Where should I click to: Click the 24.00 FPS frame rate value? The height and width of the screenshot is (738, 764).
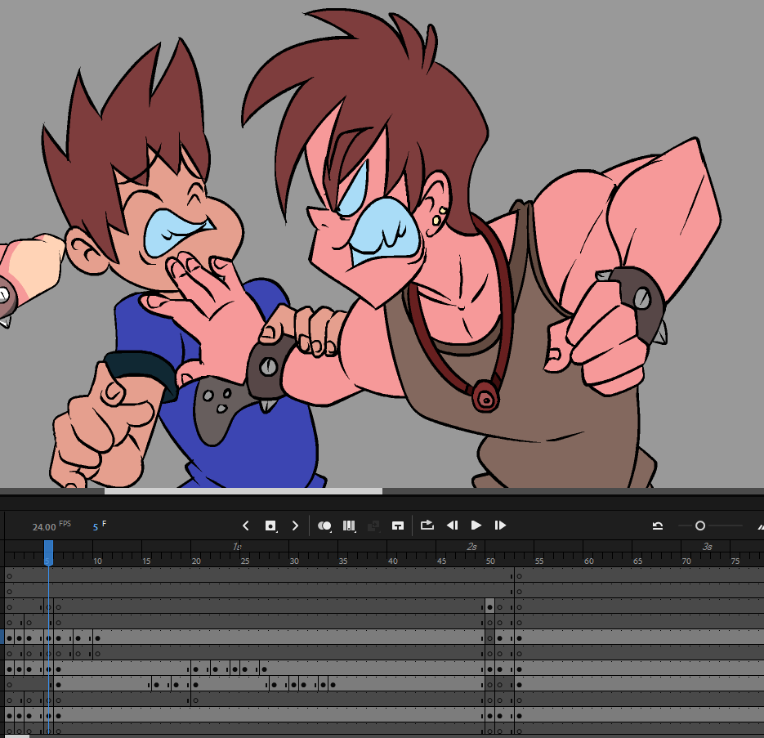[x=44, y=527]
